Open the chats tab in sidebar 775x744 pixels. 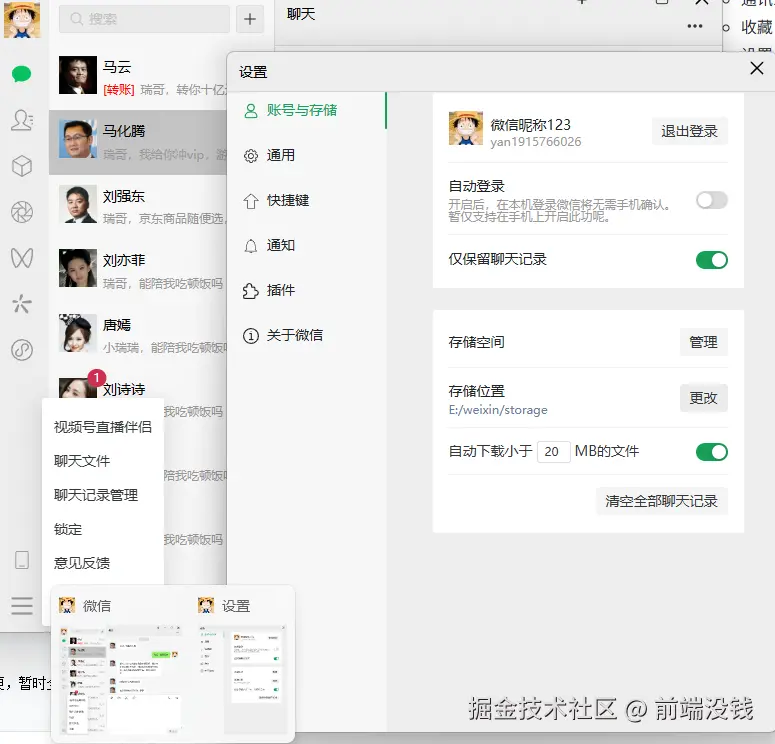click(x=22, y=74)
